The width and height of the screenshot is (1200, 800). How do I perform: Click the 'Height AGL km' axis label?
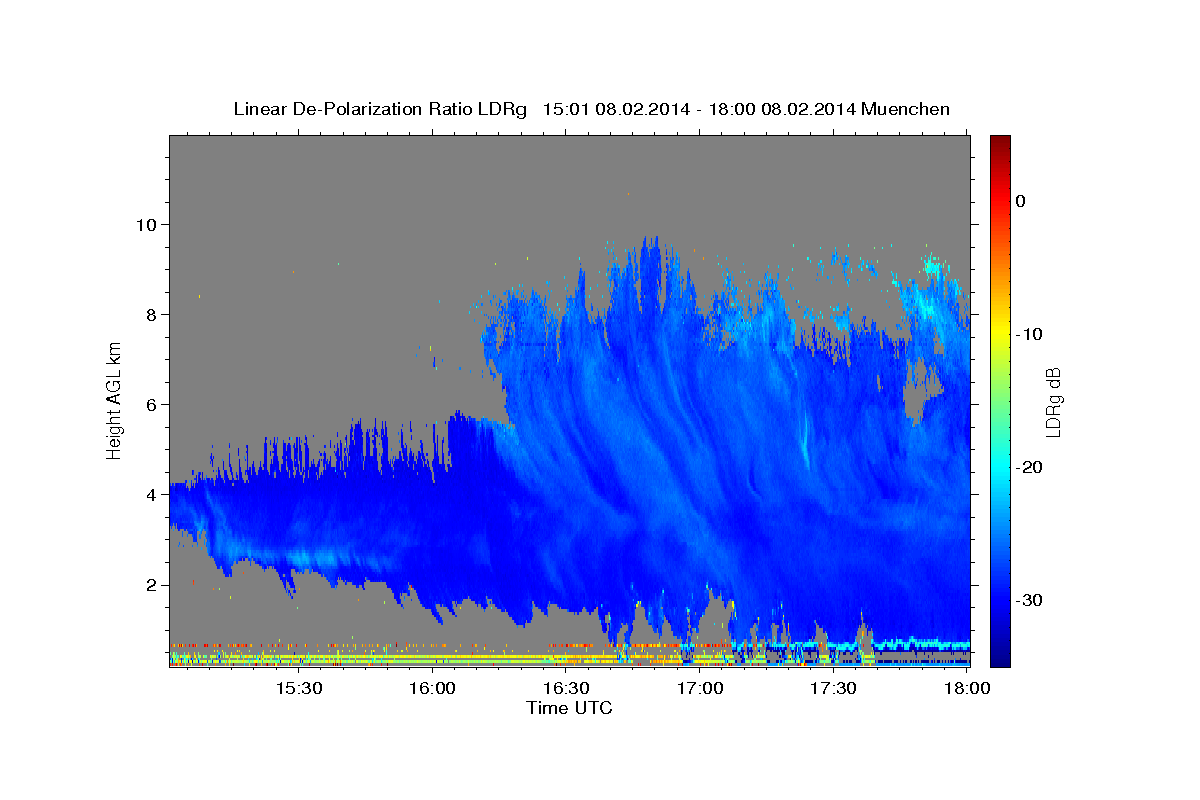point(115,401)
